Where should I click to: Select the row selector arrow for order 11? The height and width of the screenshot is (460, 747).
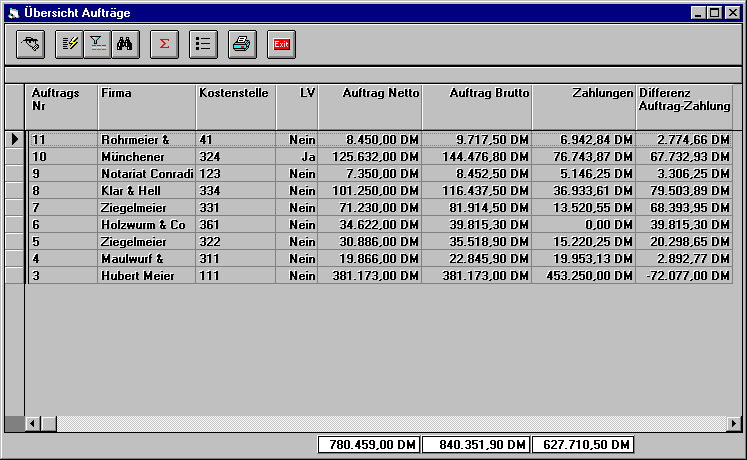tap(15, 139)
